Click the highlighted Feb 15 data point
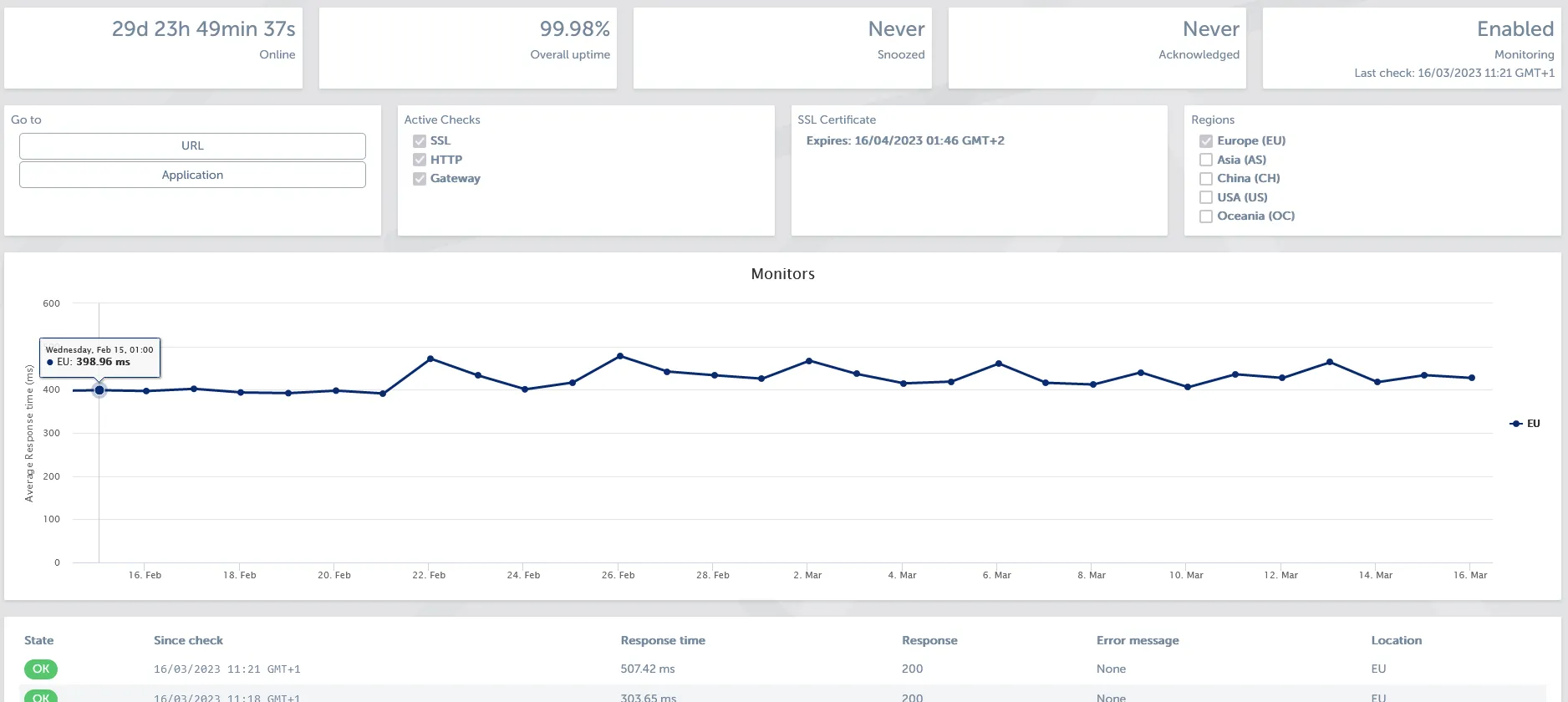 point(99,390)
